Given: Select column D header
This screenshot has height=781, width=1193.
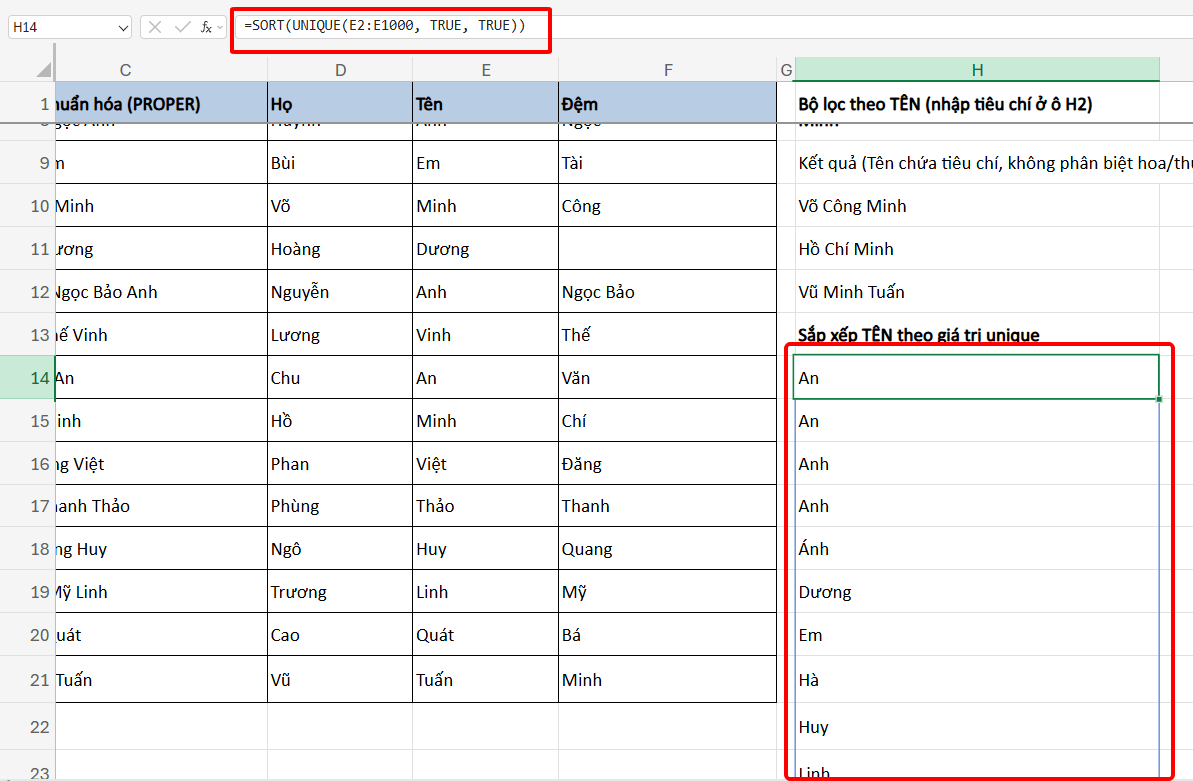Looking at the screenshot, I should [x=341, y=69].
